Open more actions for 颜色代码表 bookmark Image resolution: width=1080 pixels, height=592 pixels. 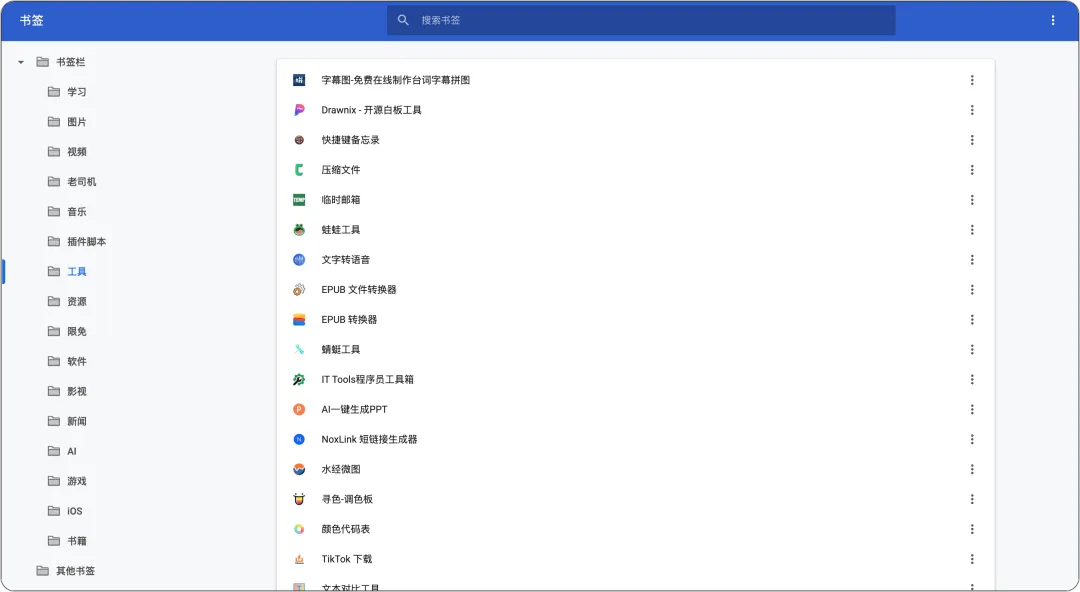(972, 529)
